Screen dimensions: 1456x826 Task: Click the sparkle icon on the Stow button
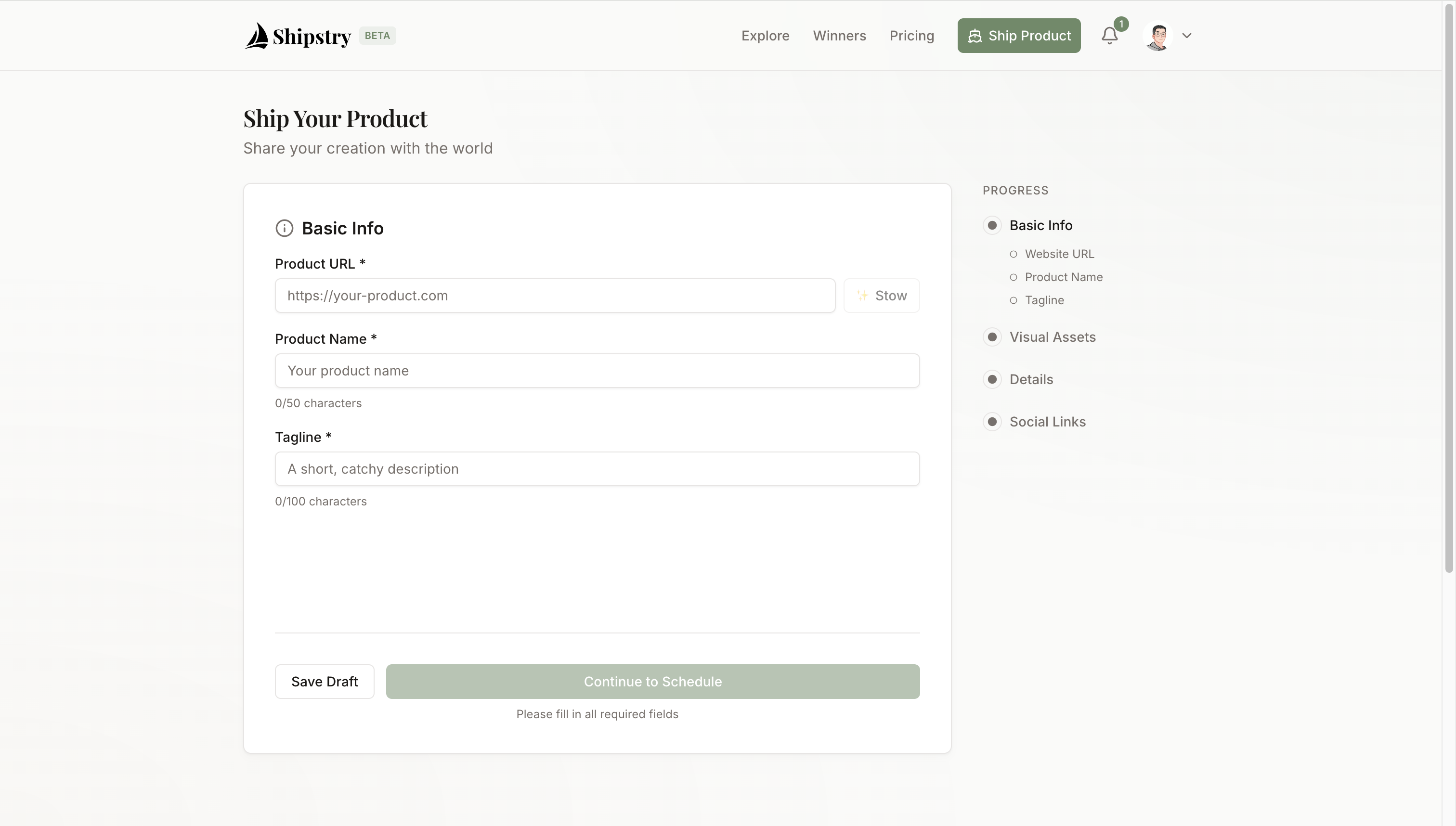pyautogui.click(x=862, y=296)
